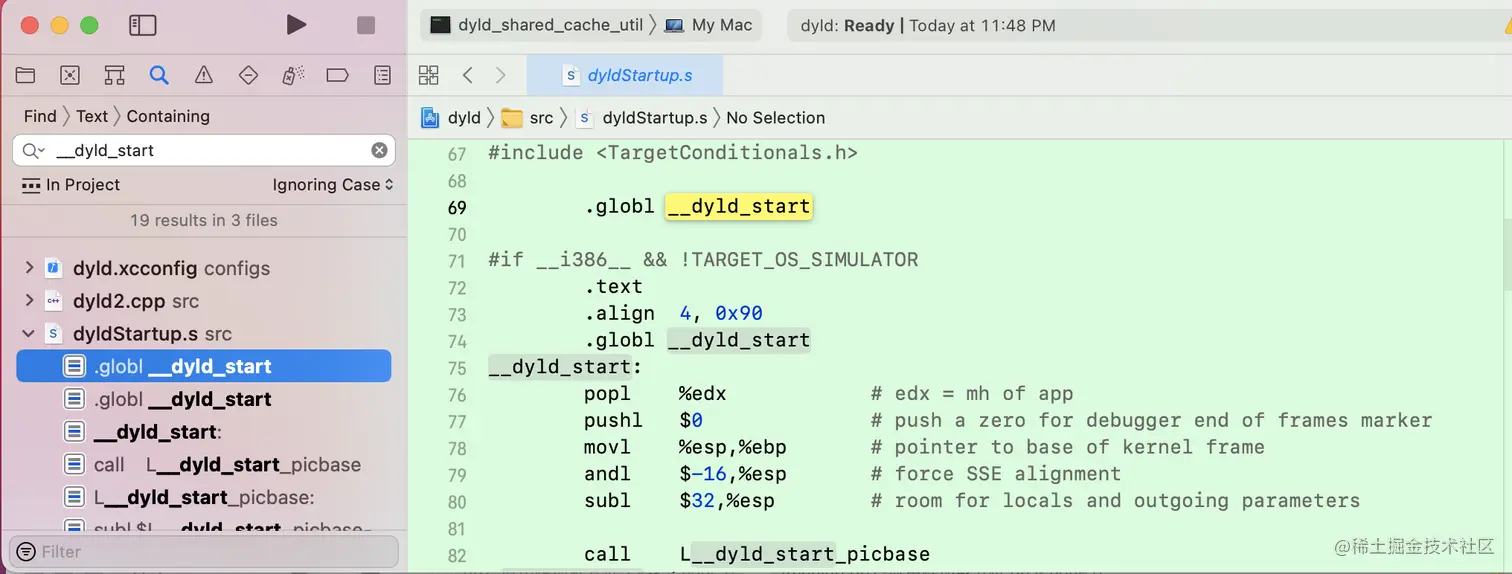Choose the dyld_shared_cache_util scheme
The height and width of the screenshot is (574, 1512).
point(537,25)
